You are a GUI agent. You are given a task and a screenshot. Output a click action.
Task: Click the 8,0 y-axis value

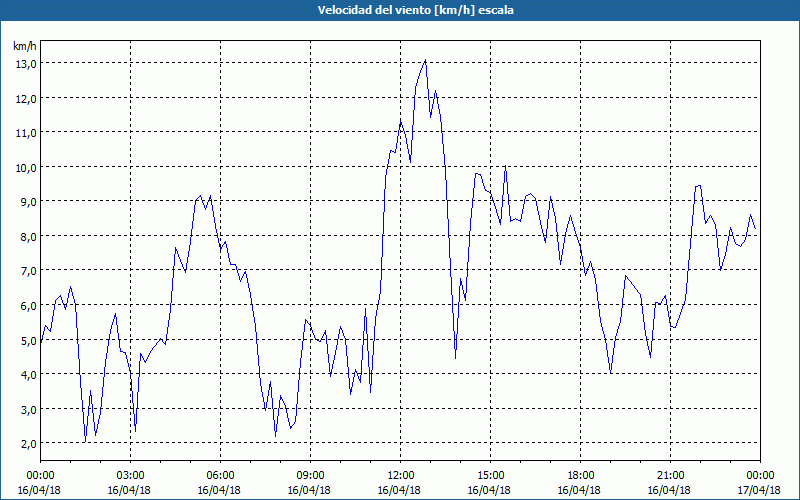[x=29, y=236]
